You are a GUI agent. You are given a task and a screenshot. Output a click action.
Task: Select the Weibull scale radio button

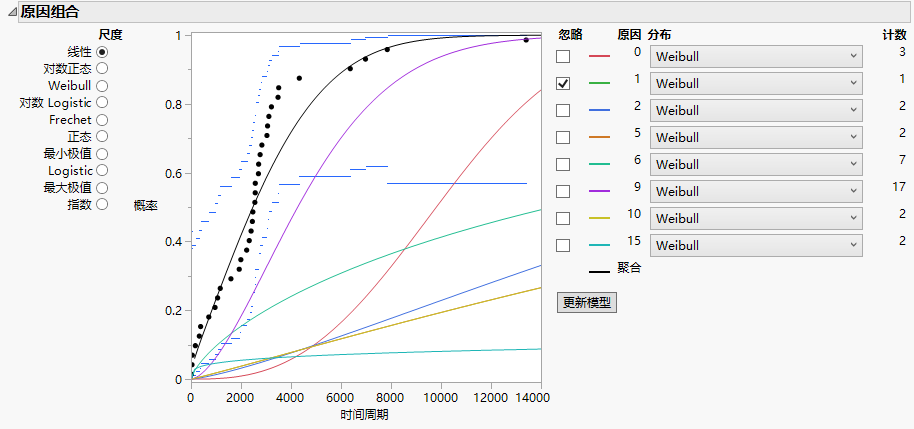point(102,86)
